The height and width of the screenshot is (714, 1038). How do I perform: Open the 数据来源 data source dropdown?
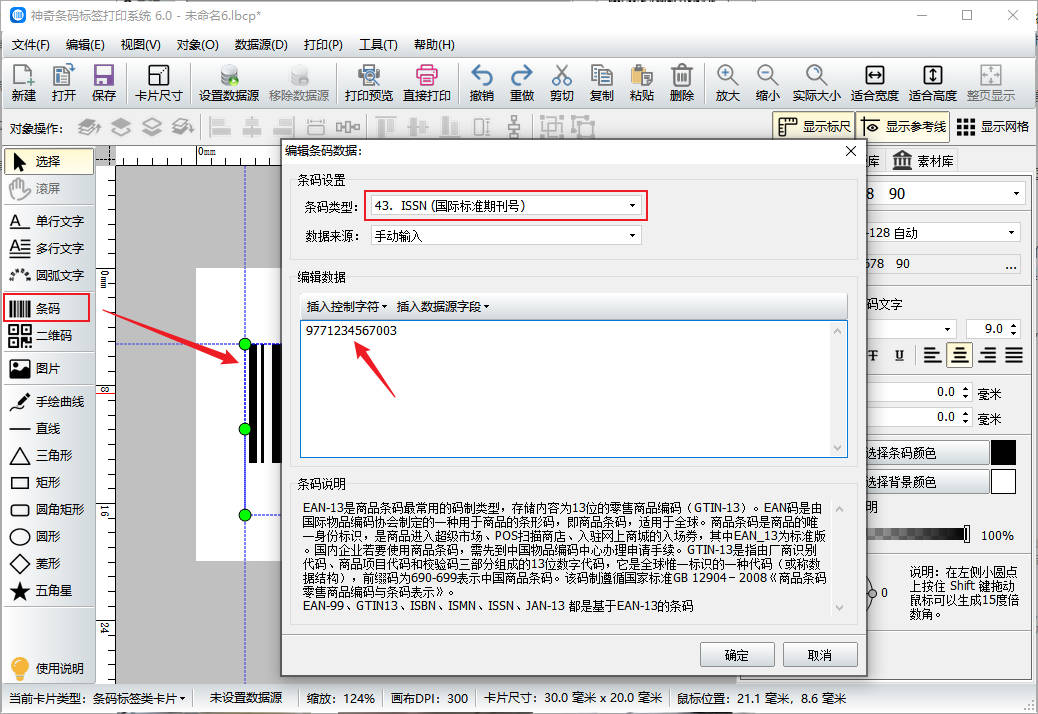pyautogui.click(x=505, y=236)
